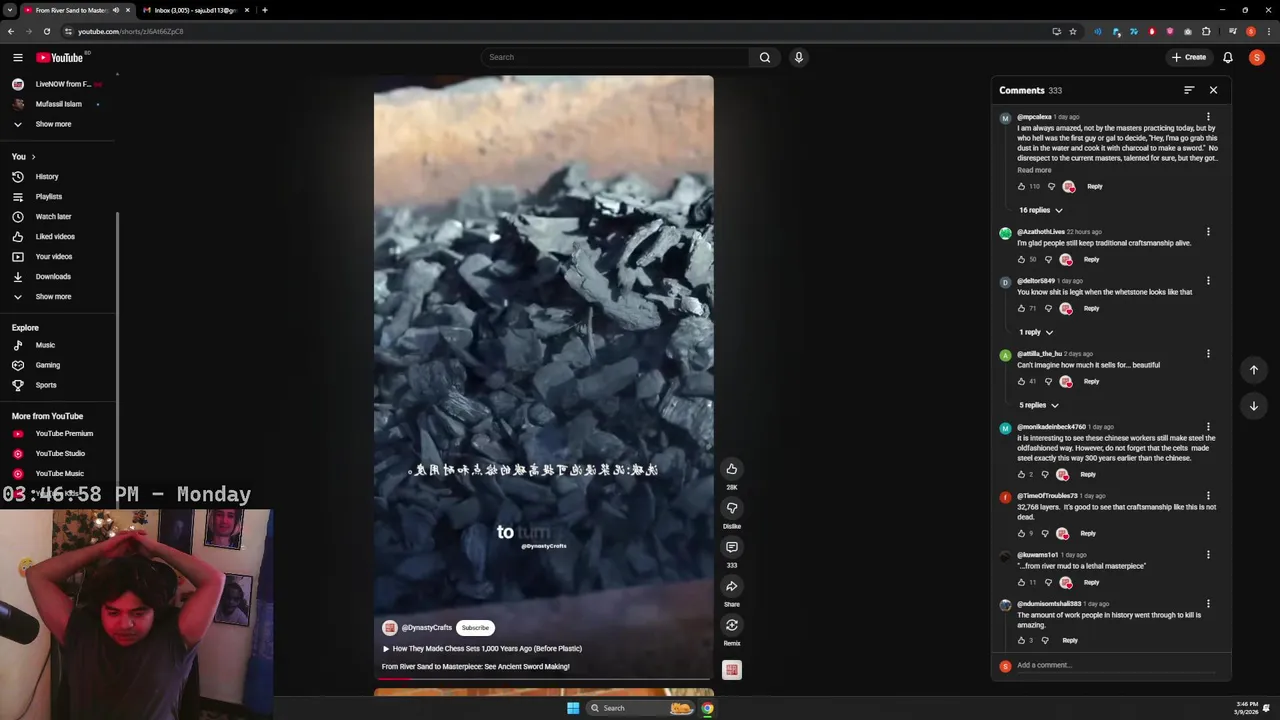Like the Short video
1280x720 pixels.
732,469
